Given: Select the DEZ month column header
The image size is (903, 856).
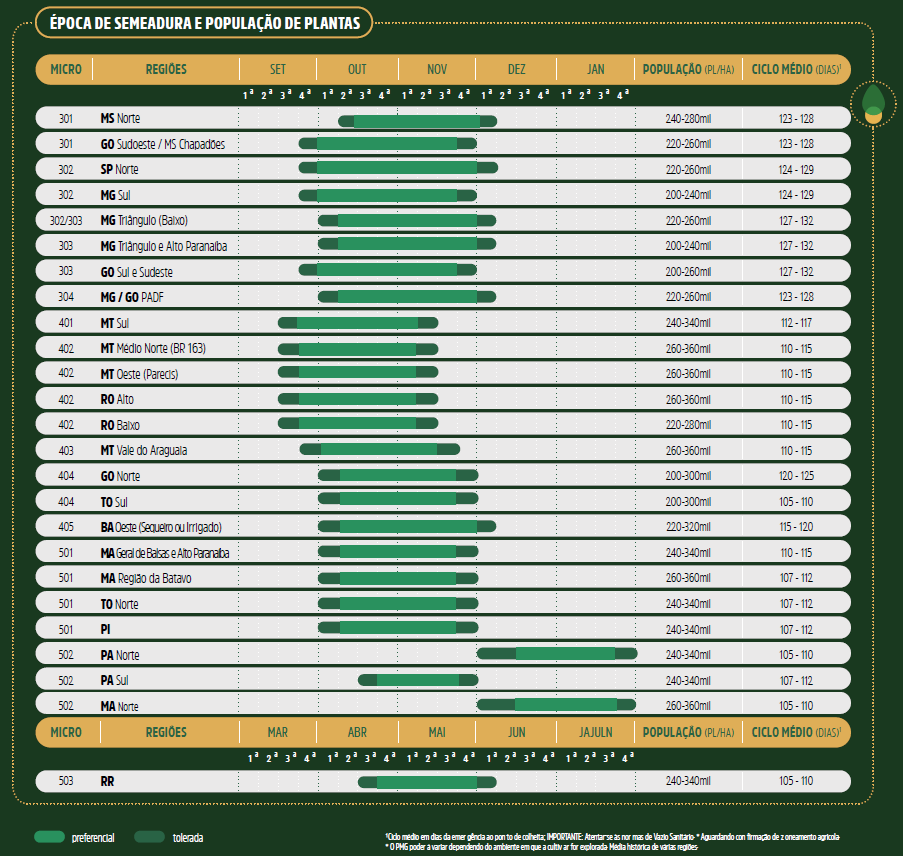Looking at the screenshot, I should click(x=516, y=69).
